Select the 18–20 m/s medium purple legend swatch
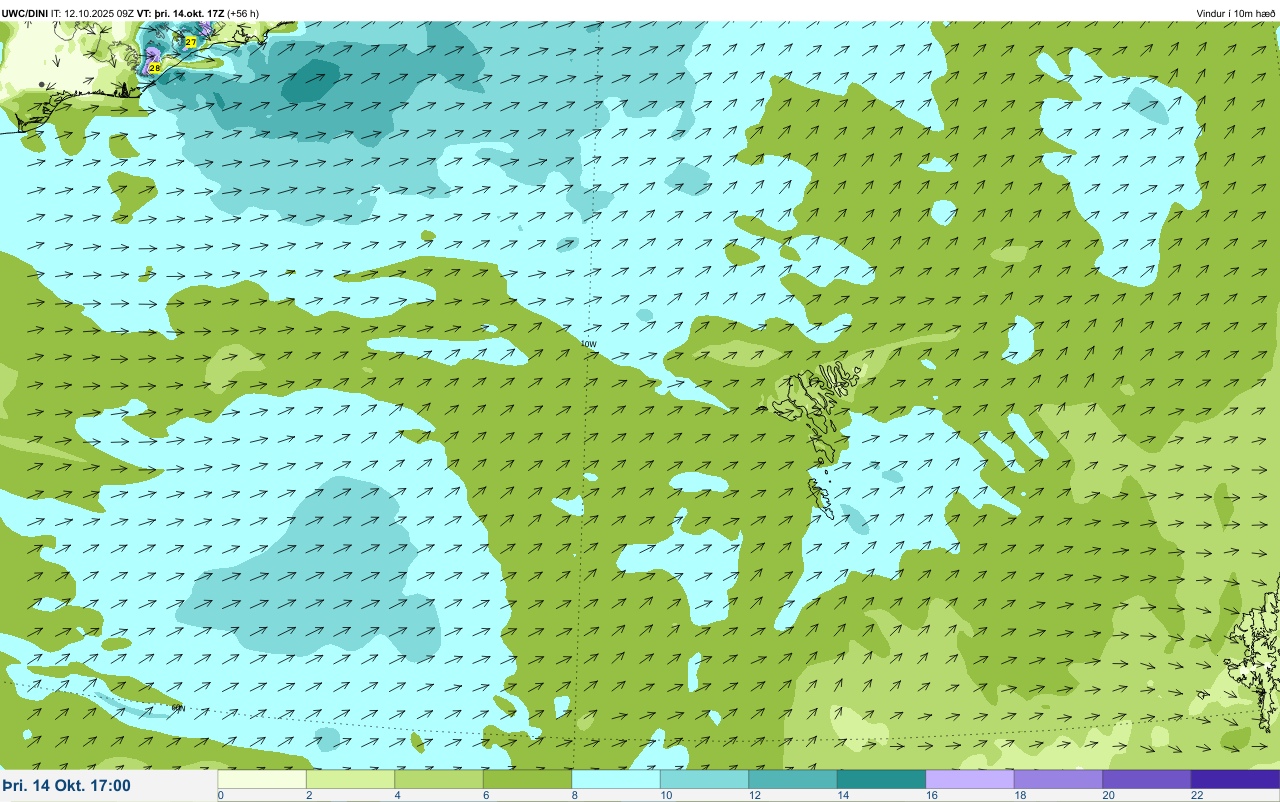The width and height of the screenshot is (1280, 802). (x=1058, y=779)
